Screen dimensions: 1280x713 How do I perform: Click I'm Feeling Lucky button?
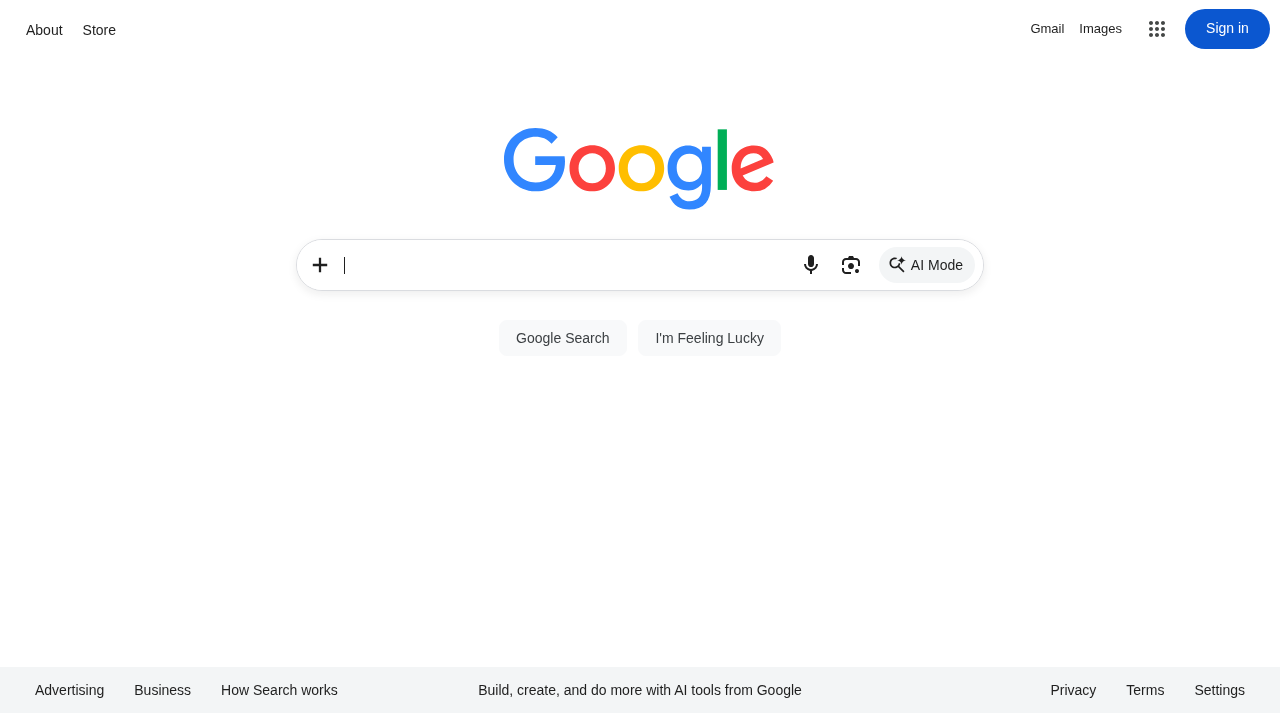click(x=710, y=338)
